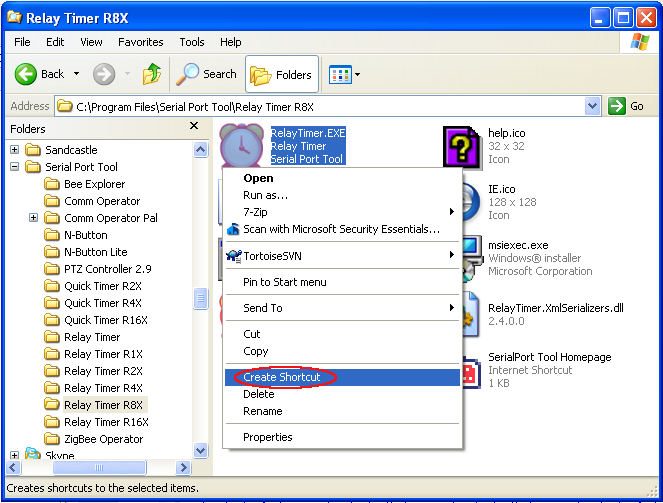Click folder tree scroll down arrow
Viewport: 663px width, 503px height.
coord(200,450)
